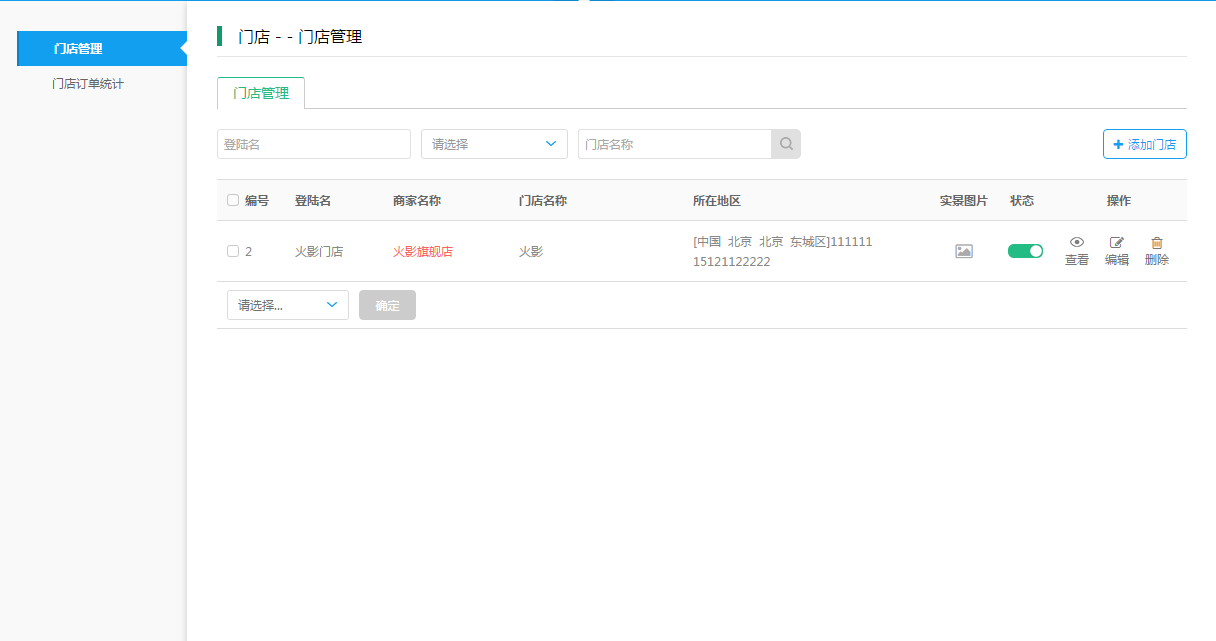Click the 登陆名 column header
This screenshot has height=641, width=1216.
313,200
